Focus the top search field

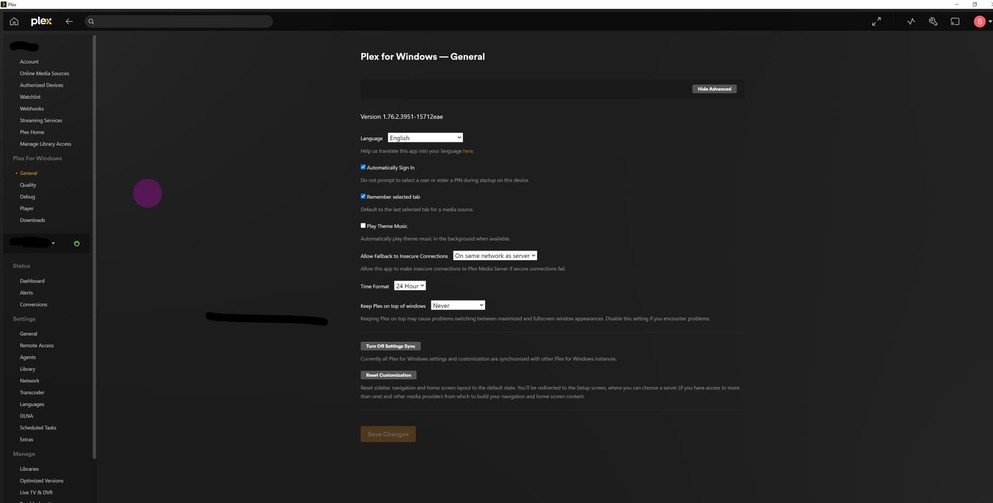tap(179, 22)
